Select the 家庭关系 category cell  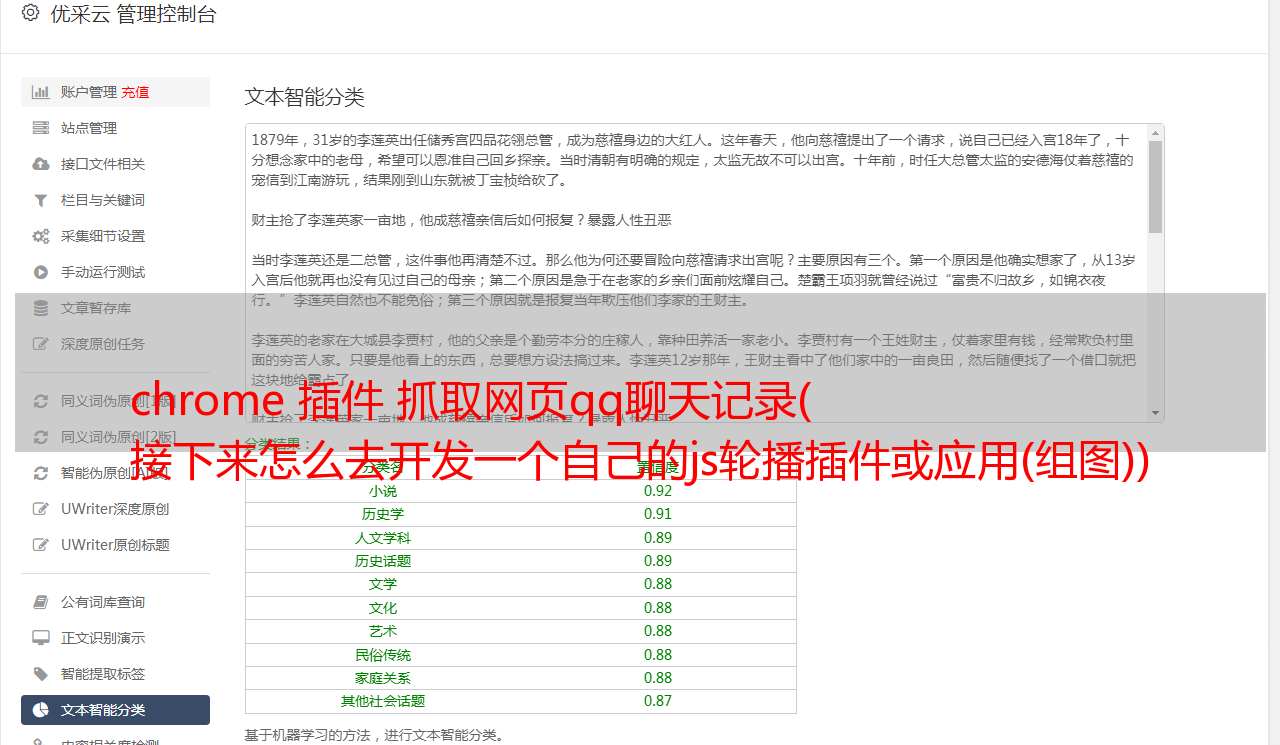point(383,678)
